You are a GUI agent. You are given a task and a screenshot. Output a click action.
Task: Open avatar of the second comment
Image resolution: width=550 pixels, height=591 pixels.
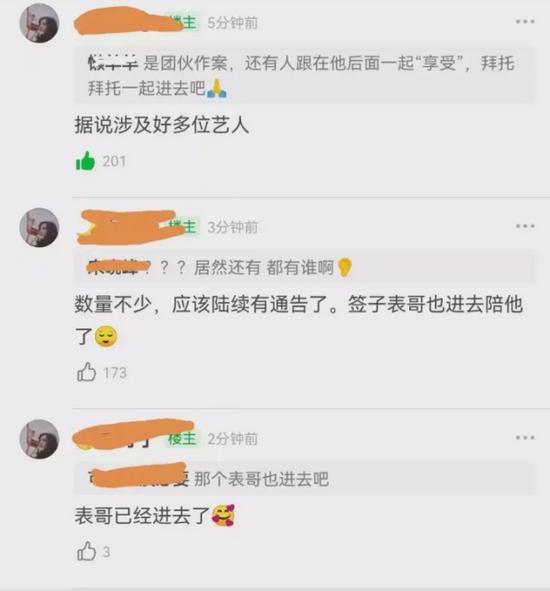[x=39, y=228]
